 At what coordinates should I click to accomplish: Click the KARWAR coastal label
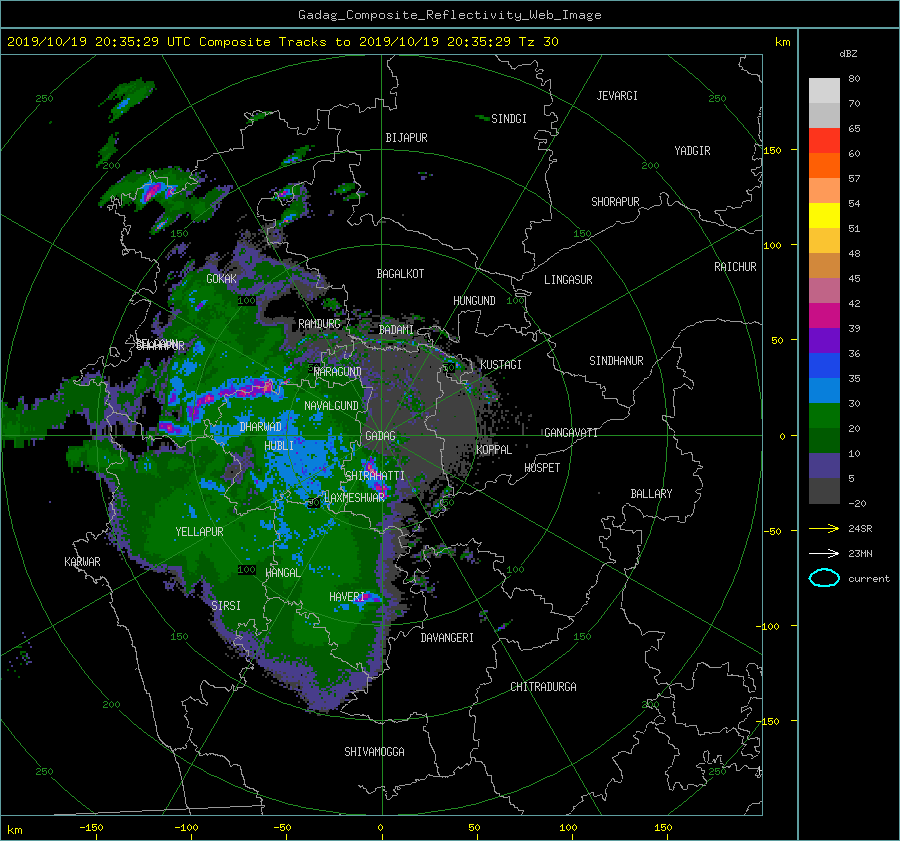(x=82, y=561)
